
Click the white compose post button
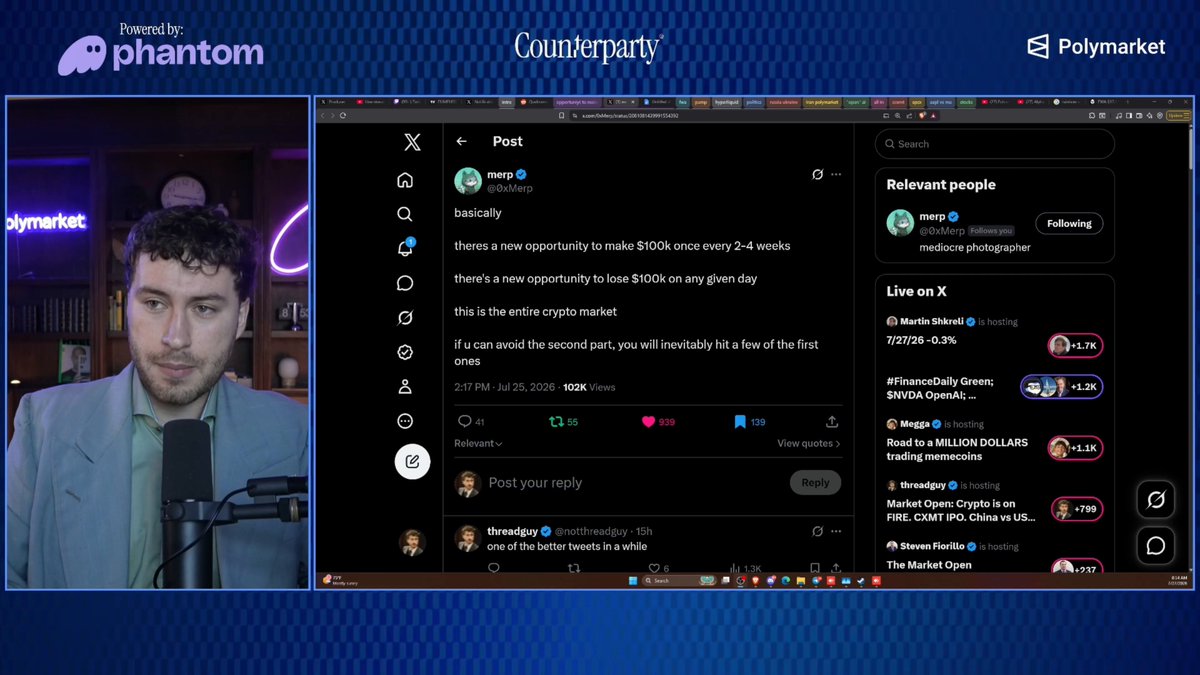[412, 461]
